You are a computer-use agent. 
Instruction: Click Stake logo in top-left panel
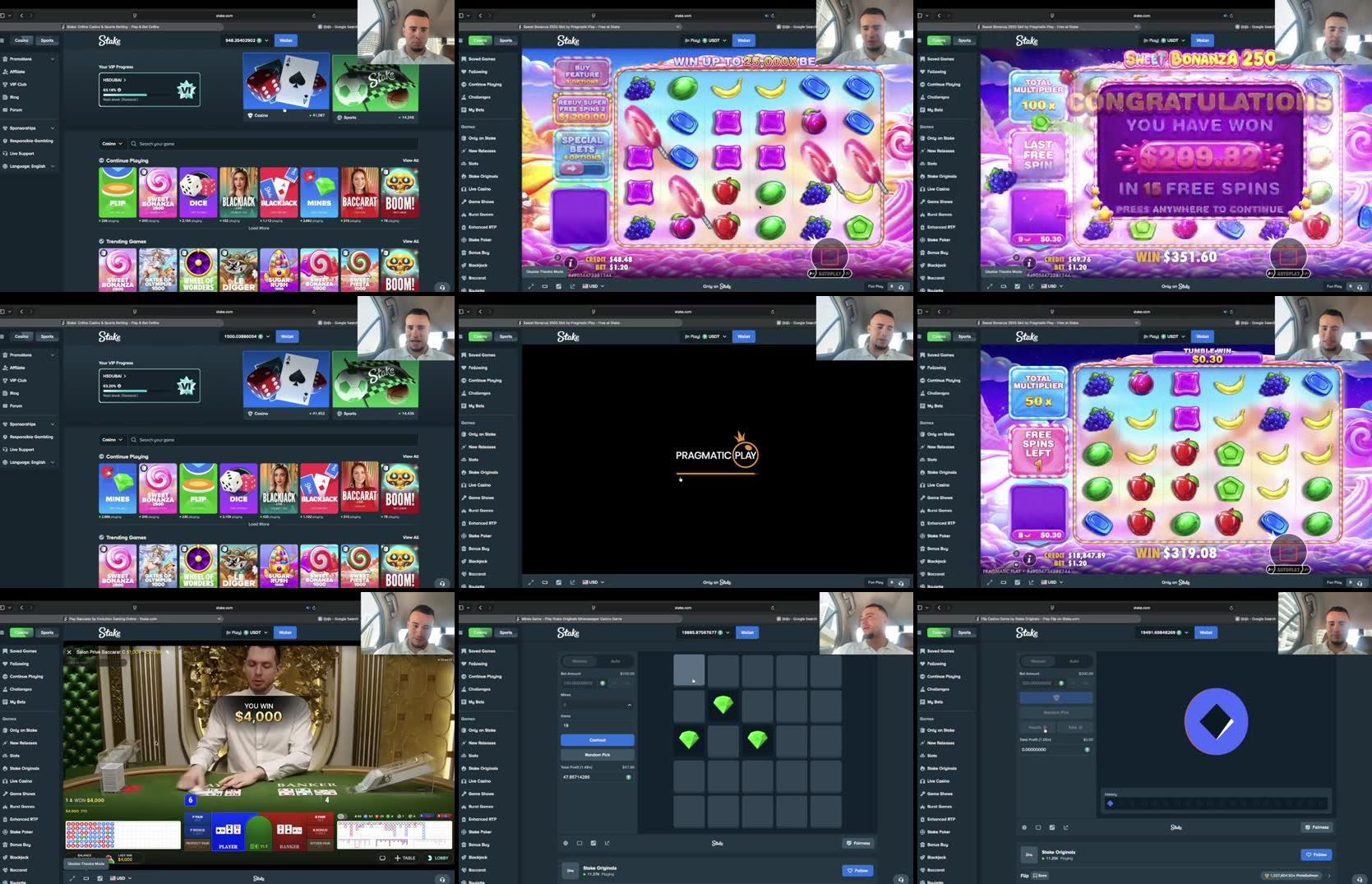[109, 40]
